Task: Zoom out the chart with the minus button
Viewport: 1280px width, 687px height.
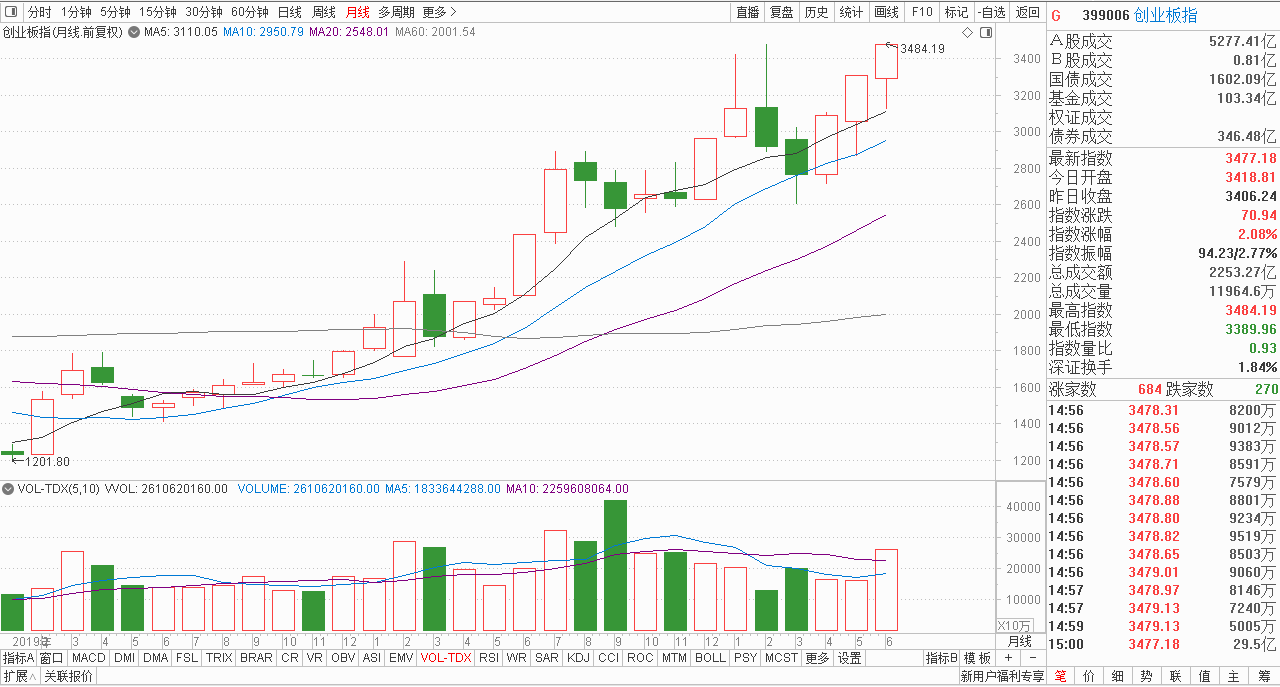Action: 1032,658
